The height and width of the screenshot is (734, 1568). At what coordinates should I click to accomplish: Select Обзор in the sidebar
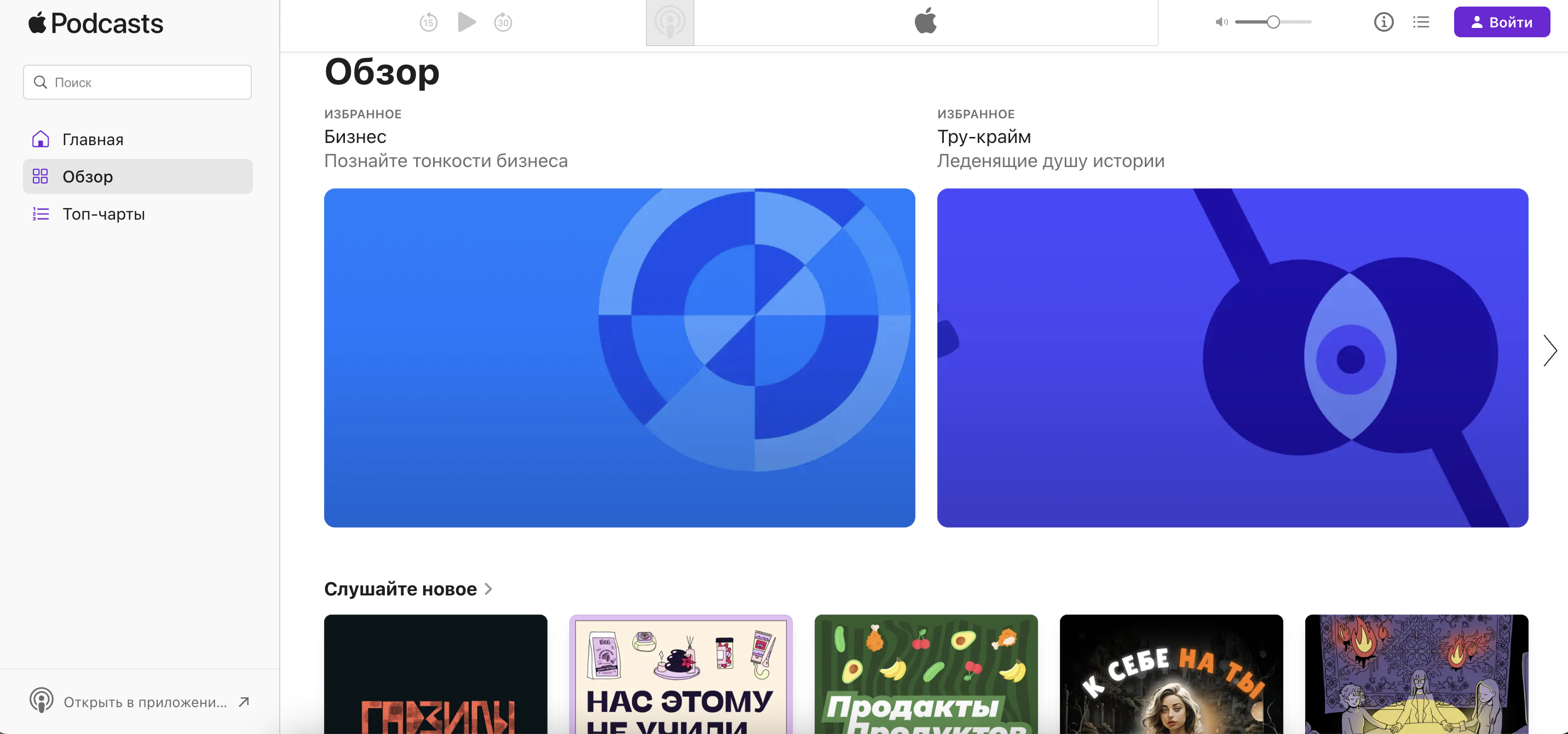(88, 176)
